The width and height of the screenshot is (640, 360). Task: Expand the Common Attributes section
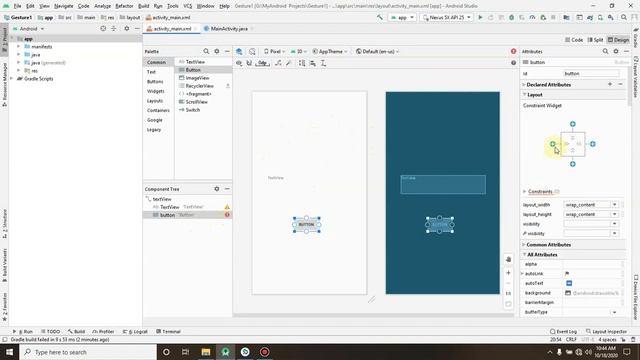(524, 244)
